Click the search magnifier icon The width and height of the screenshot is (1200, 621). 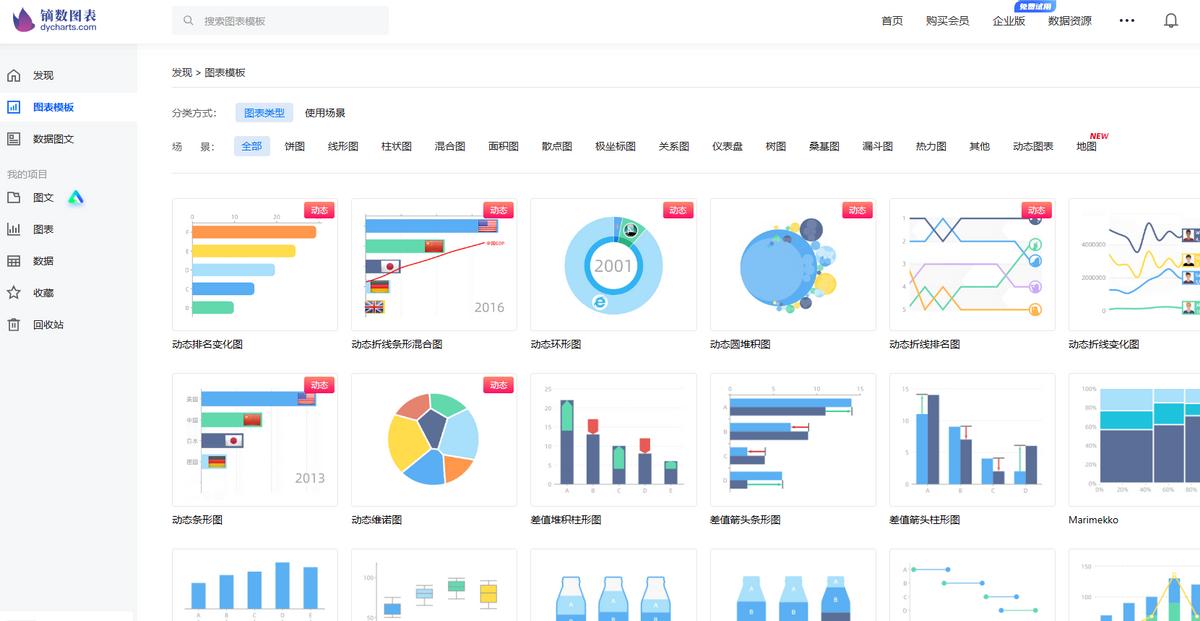pyautogui.click(x=189, y=21)
